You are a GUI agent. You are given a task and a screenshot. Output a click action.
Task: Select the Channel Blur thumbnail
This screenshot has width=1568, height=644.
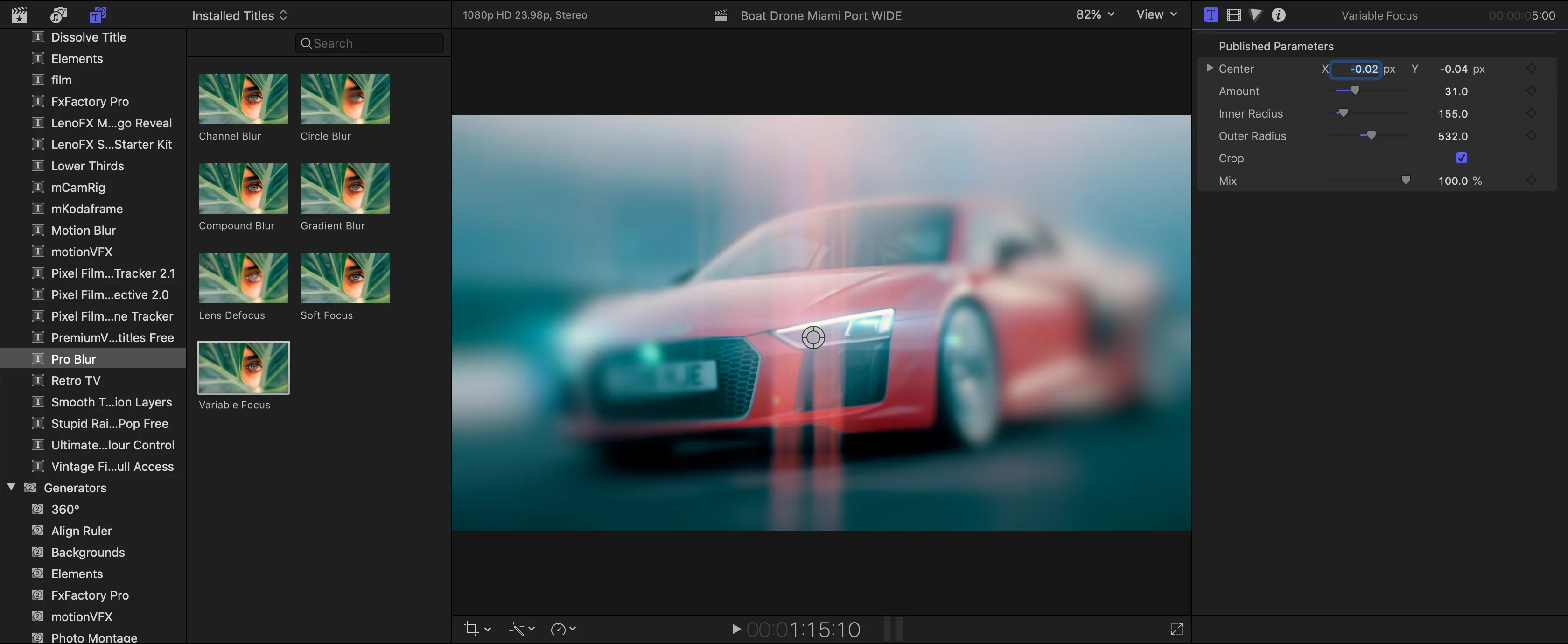point(244,98)
